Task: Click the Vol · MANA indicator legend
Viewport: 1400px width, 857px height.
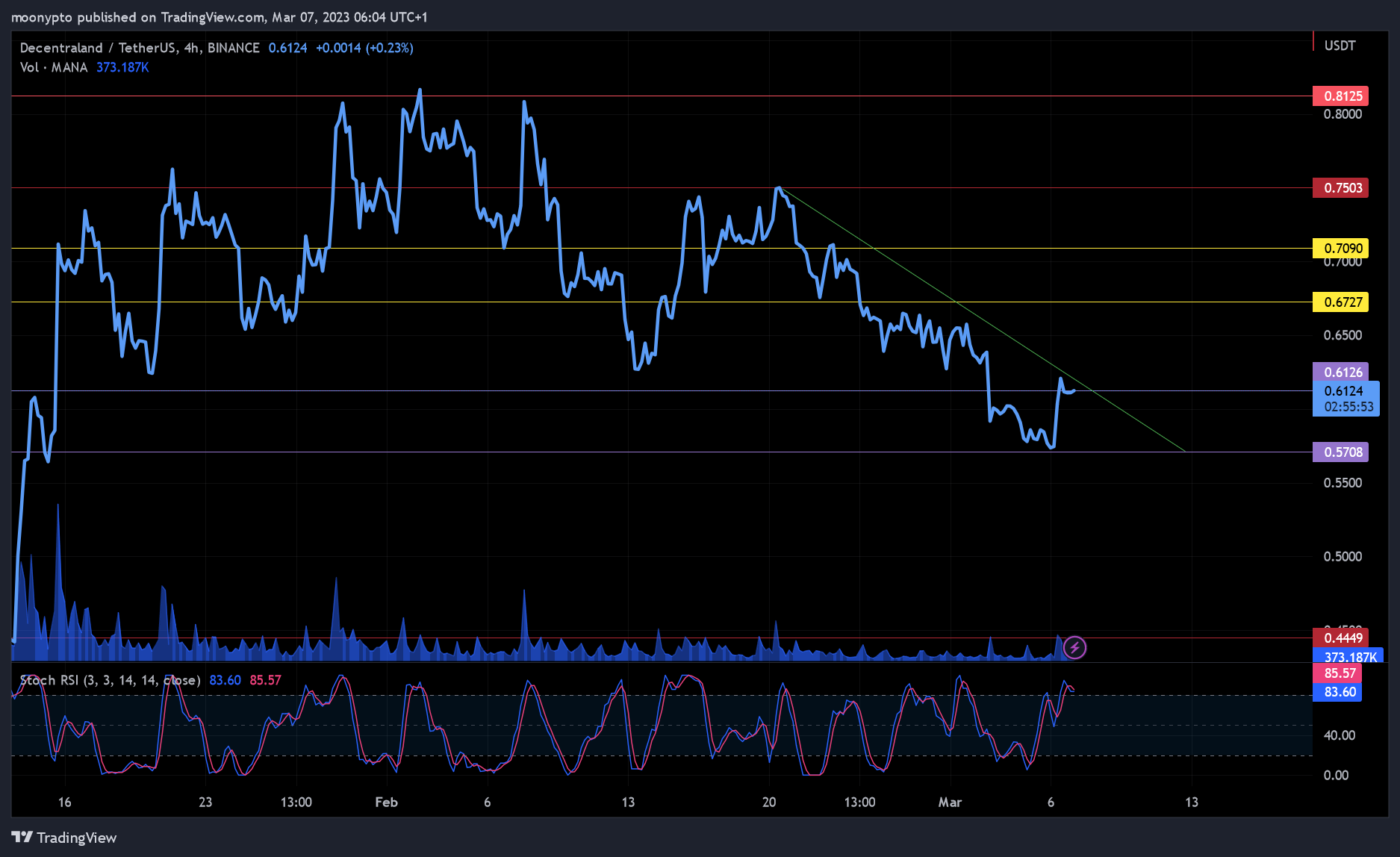Action: [54, 67]
